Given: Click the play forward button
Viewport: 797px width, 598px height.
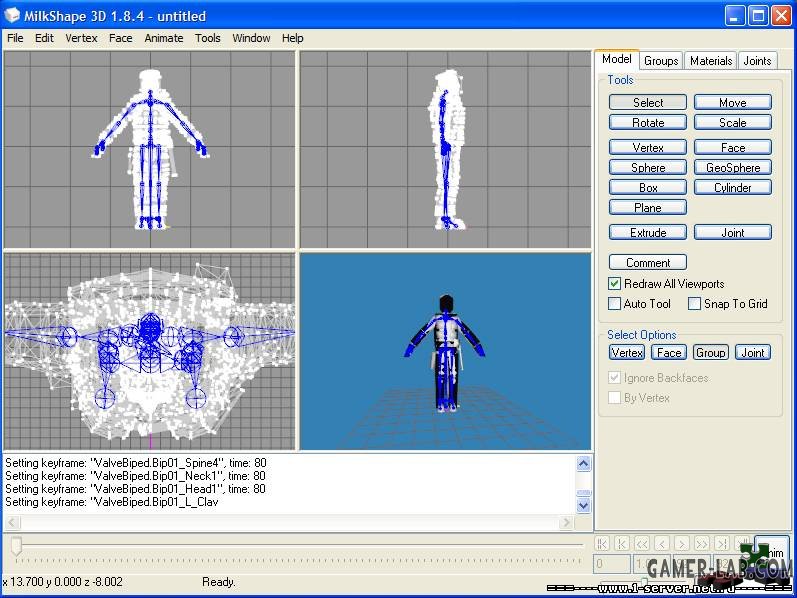Looking at the screenshot, I should pos(702,544).
